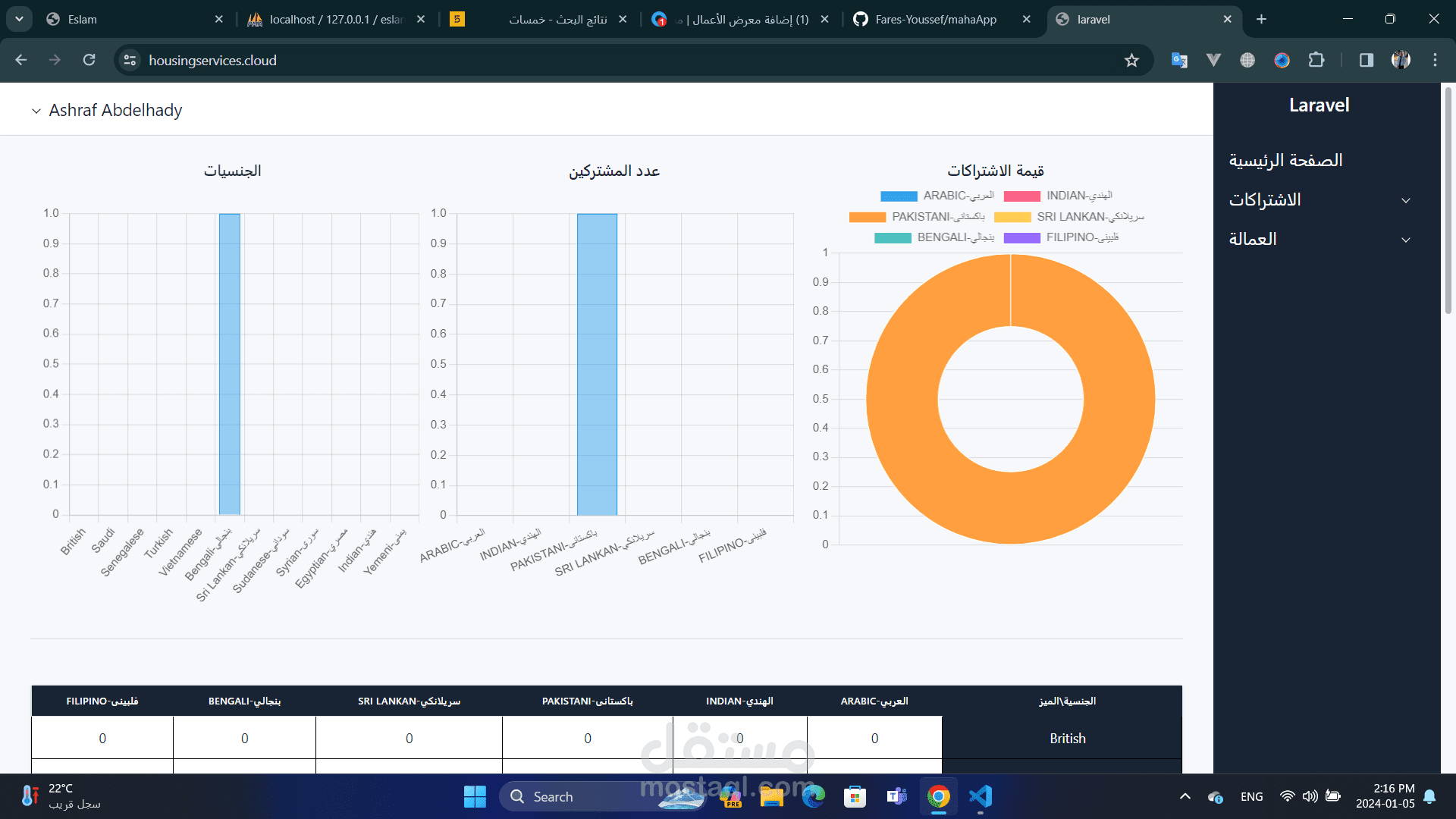Open the Google Translate extension icon
Viewport: 1456px width, 819px height.
[1179, 60]
